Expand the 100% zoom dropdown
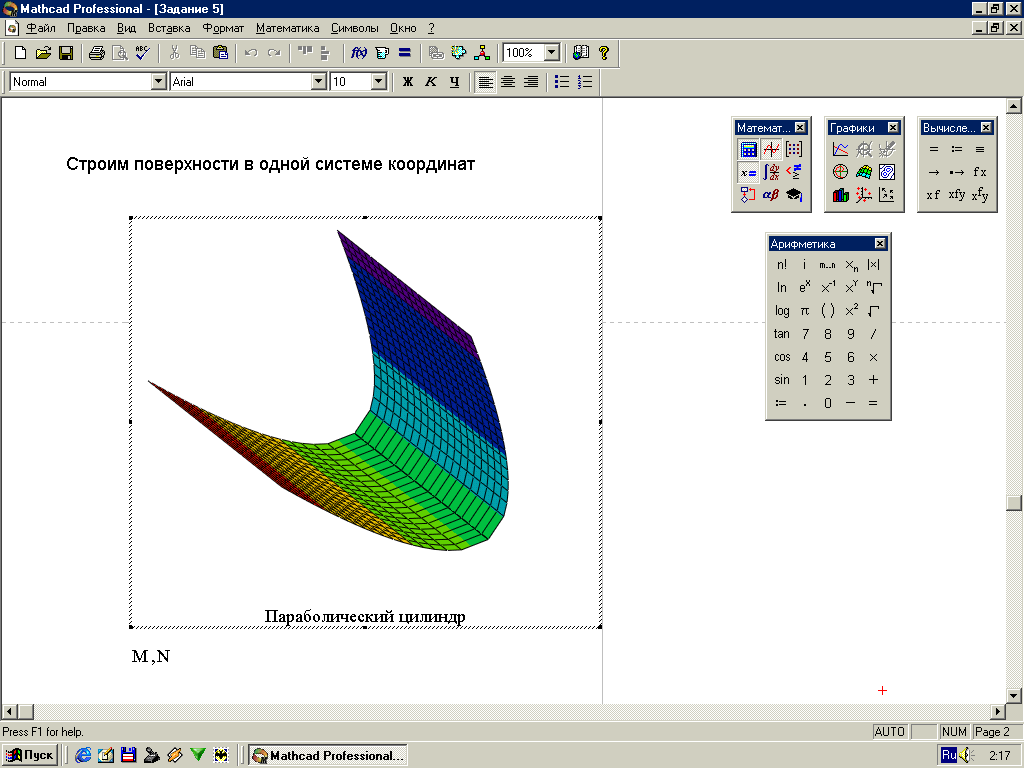Screen dimensions: 1024x768 pos(552,53)
